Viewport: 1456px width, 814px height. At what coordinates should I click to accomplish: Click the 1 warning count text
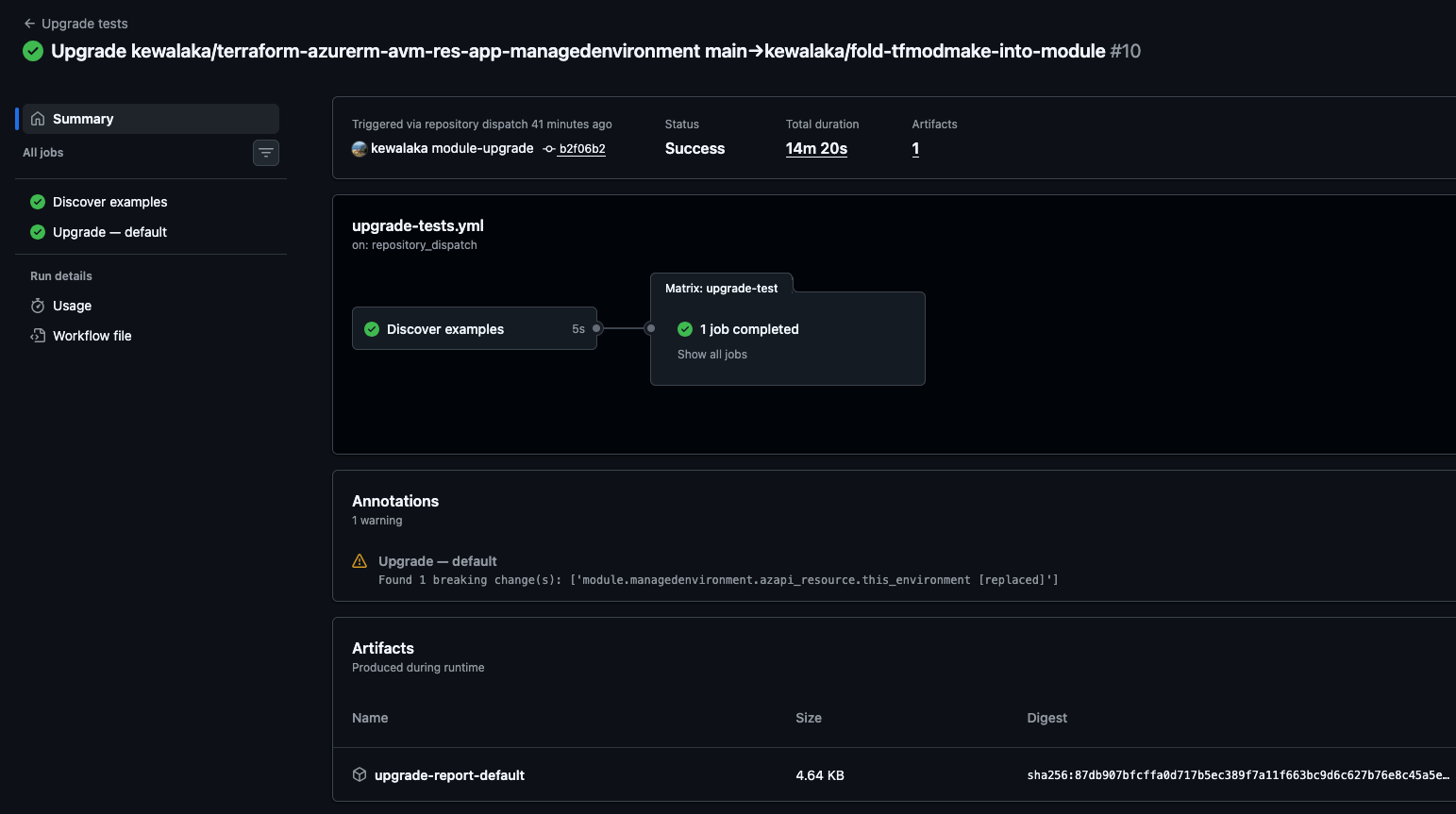click(377, 521)
